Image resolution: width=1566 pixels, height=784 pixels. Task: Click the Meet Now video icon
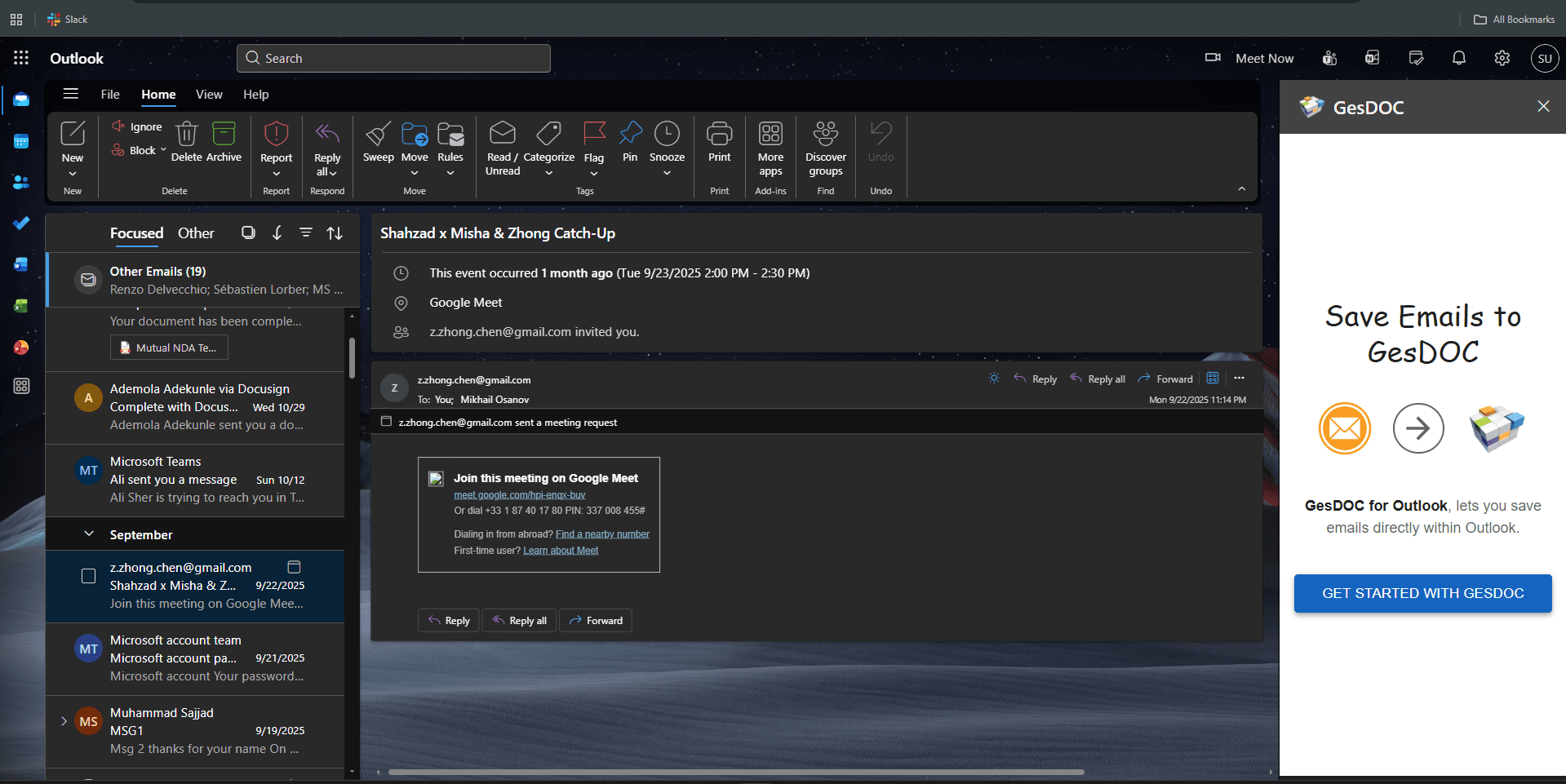click(1213, 57)
